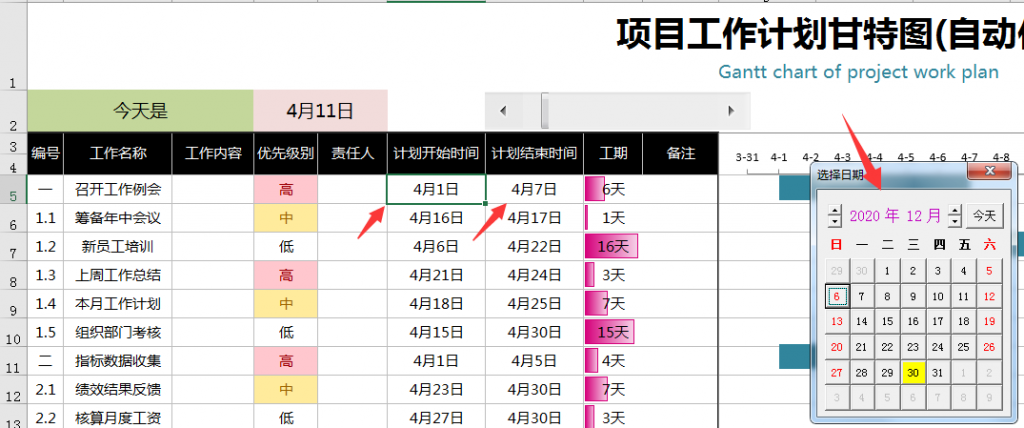Click the 指标数据收集 task name
This screenshot has width=1024, height=428.
click(x=118, y=361)
